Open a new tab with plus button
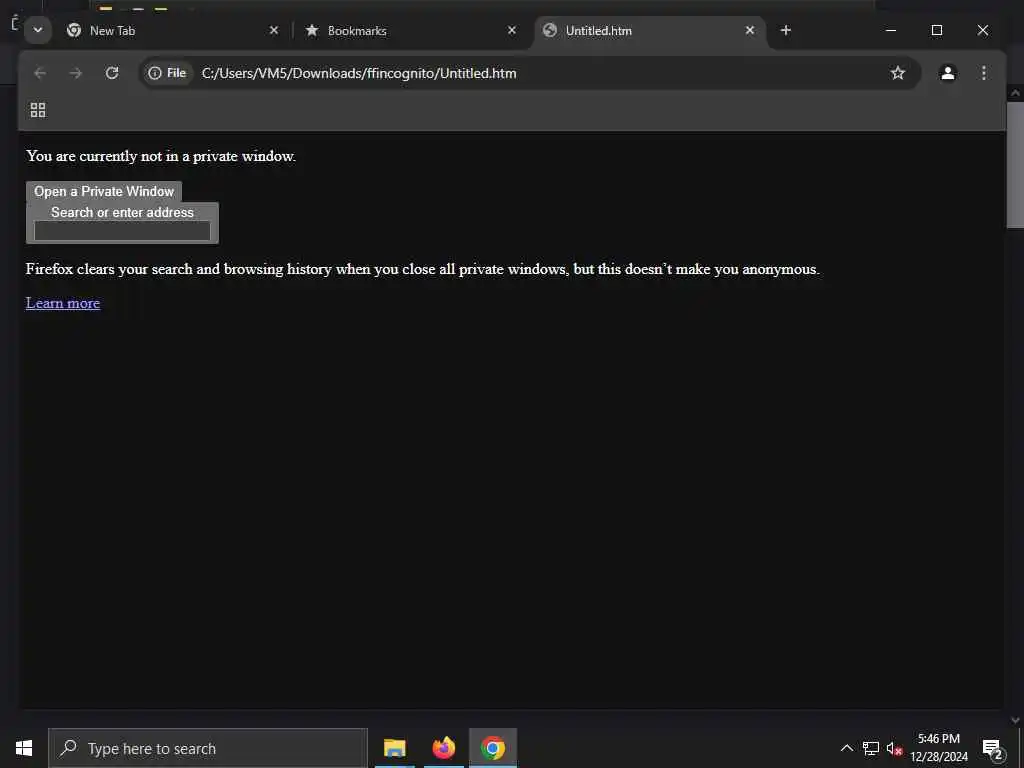This screenshot has width=1024, height=768. tap(786, 30)
